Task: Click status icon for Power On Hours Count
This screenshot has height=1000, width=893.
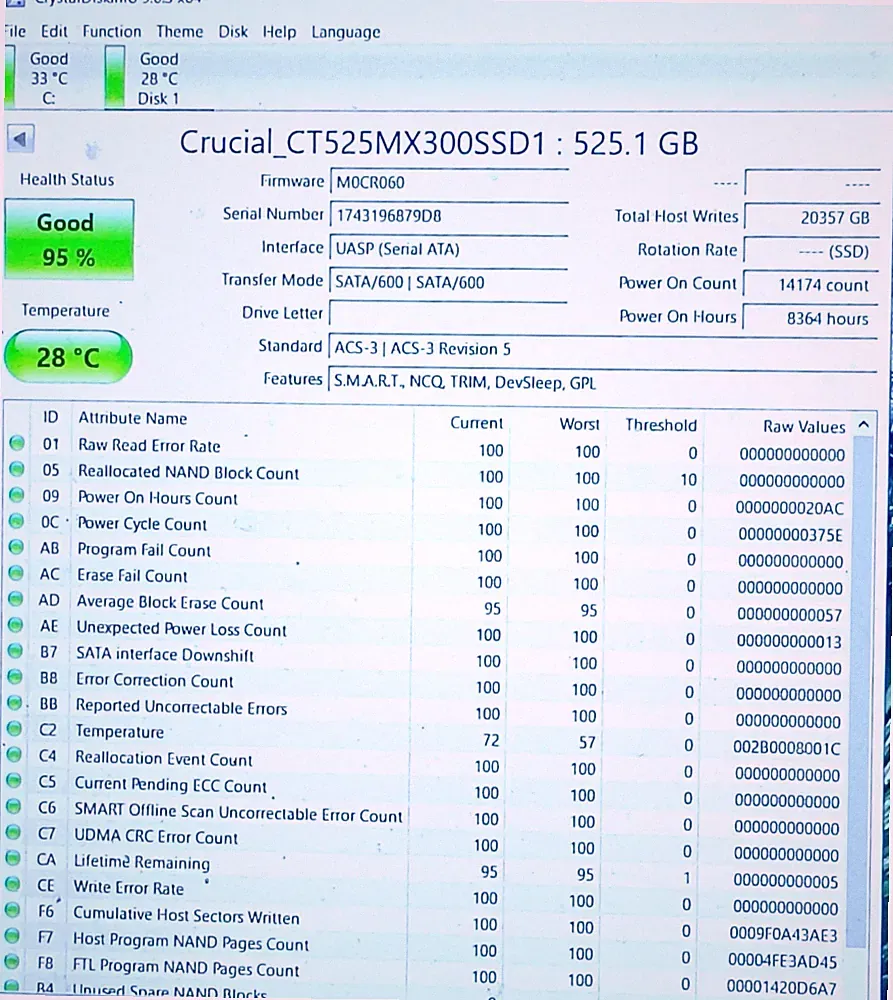Action: (17, 496)
